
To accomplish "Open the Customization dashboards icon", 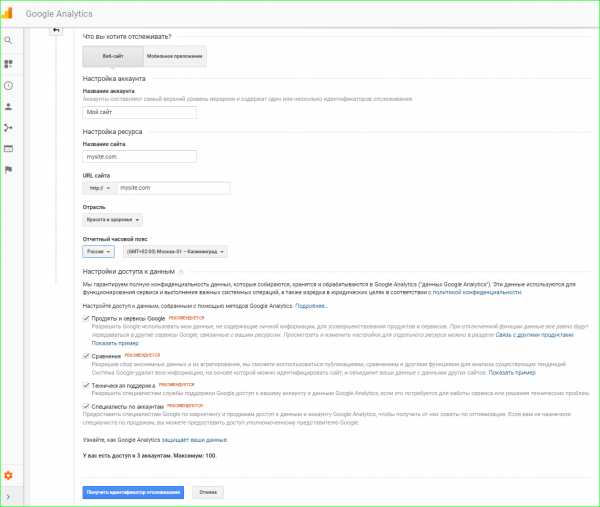I will point(8,63).
